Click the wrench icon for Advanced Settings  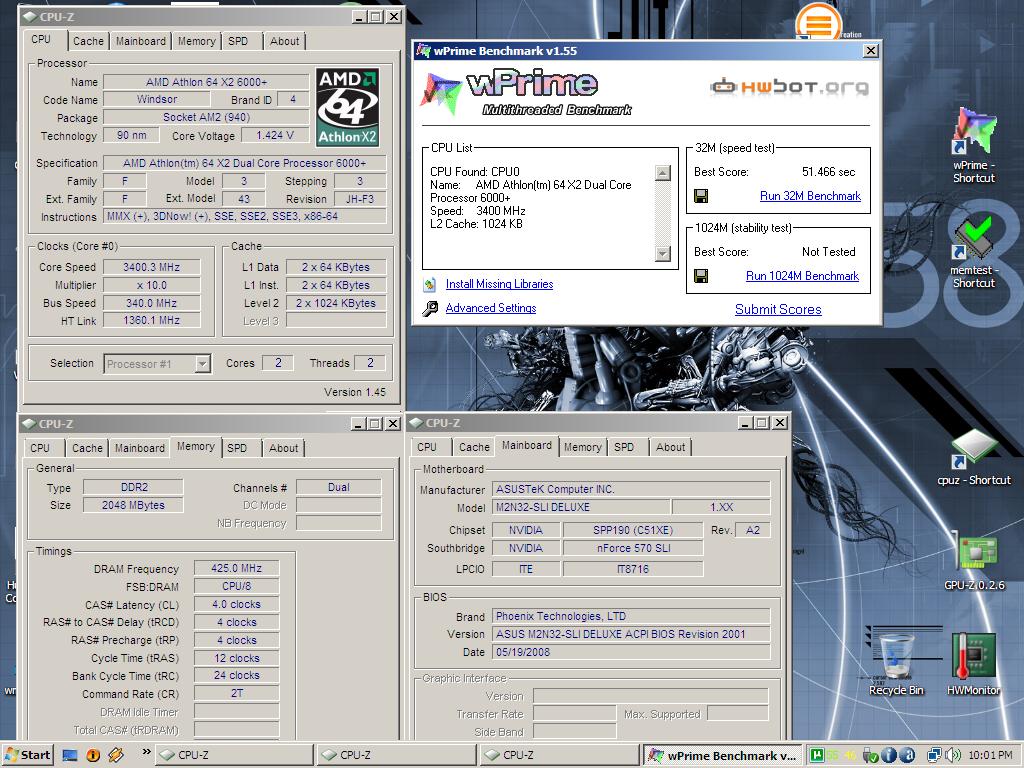tap(430, 308)
